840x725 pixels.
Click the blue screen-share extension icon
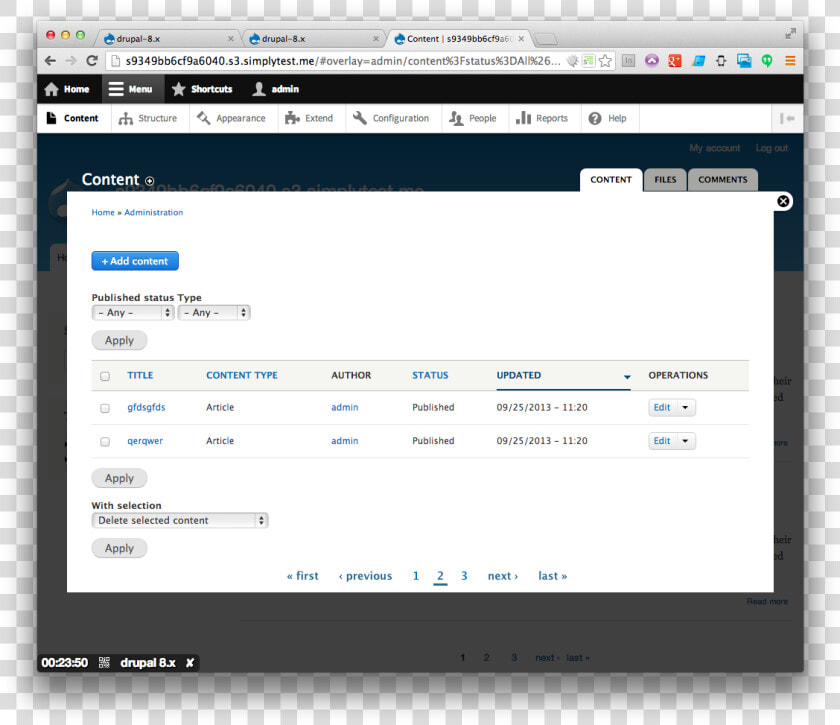coord(744,61)
